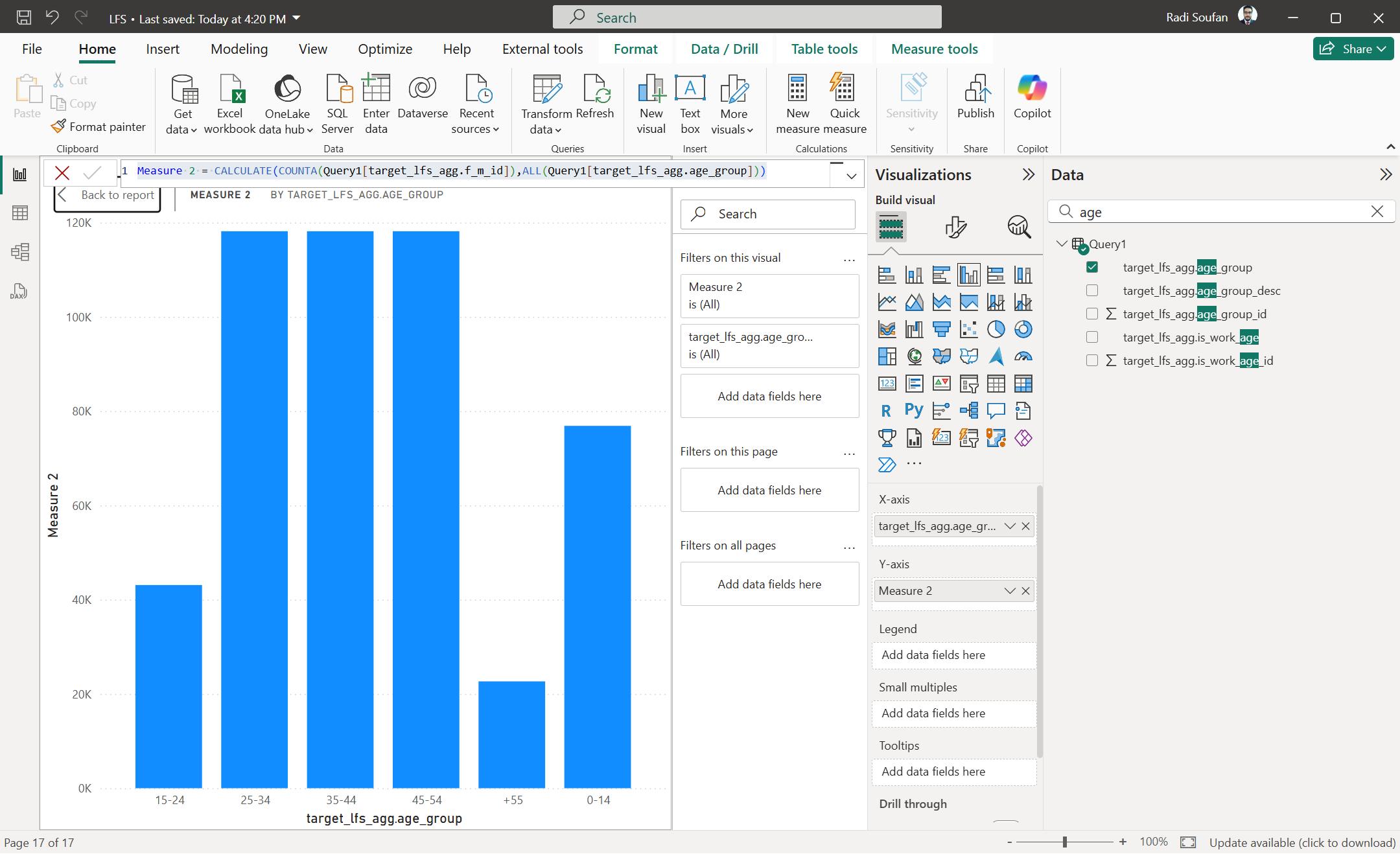Switch to Table view in left sidebar
The image size is (1400, 854).
coord(20,213)
